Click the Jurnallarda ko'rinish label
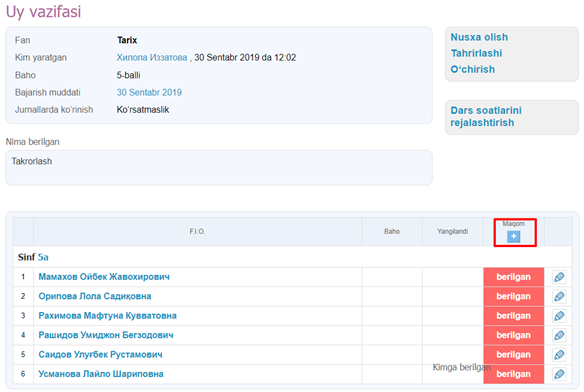The image size is (584, 392). point(54,110)
